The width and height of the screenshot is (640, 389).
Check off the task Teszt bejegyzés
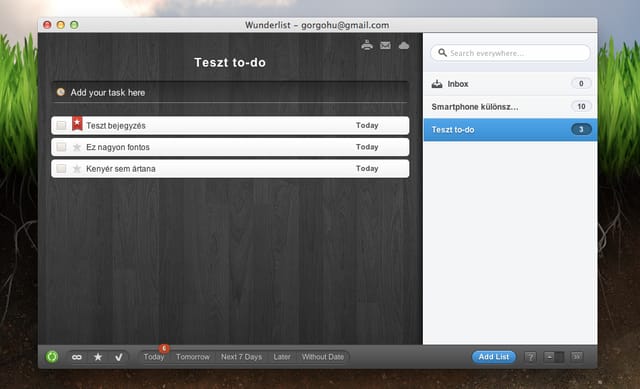point(61,125)
